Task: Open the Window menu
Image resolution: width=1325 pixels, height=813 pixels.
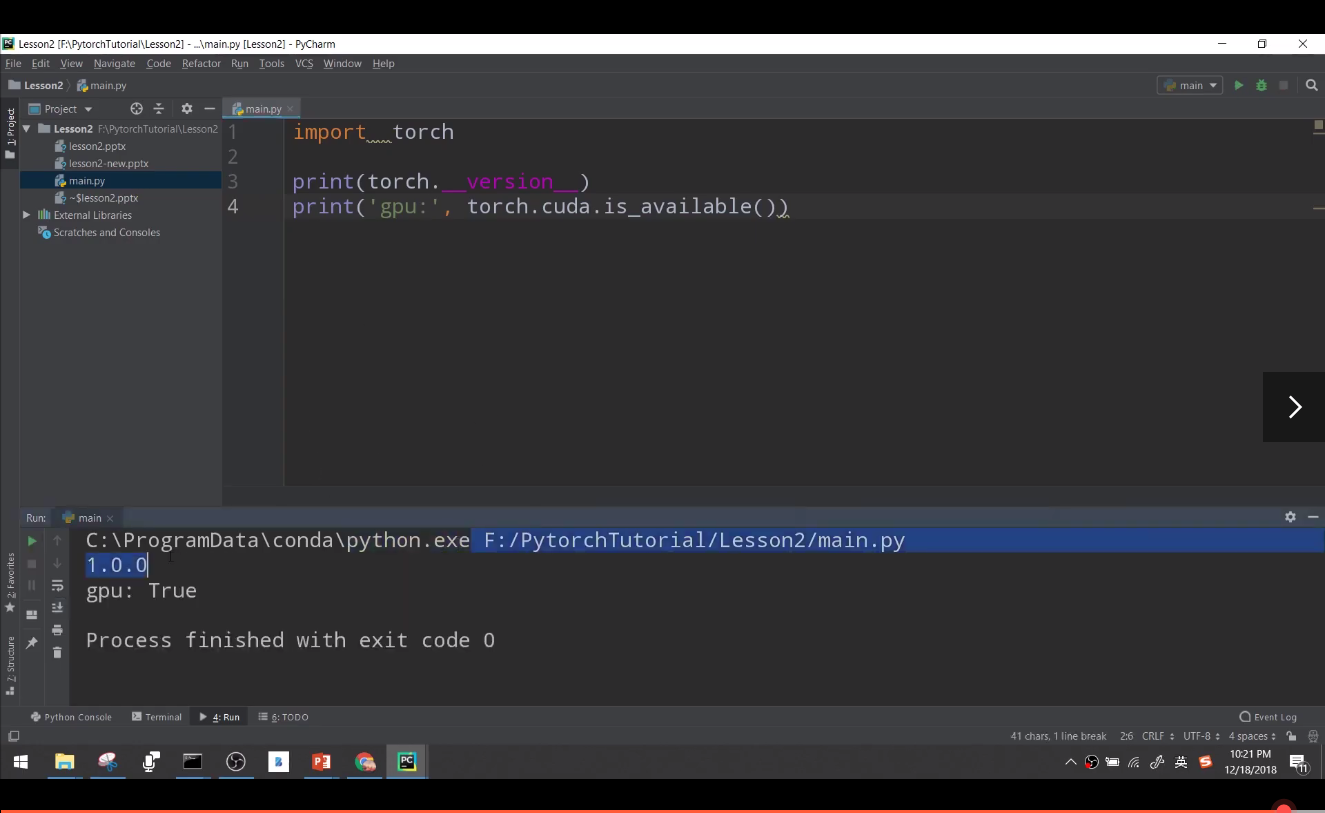Action: click(x=342, y=63)
